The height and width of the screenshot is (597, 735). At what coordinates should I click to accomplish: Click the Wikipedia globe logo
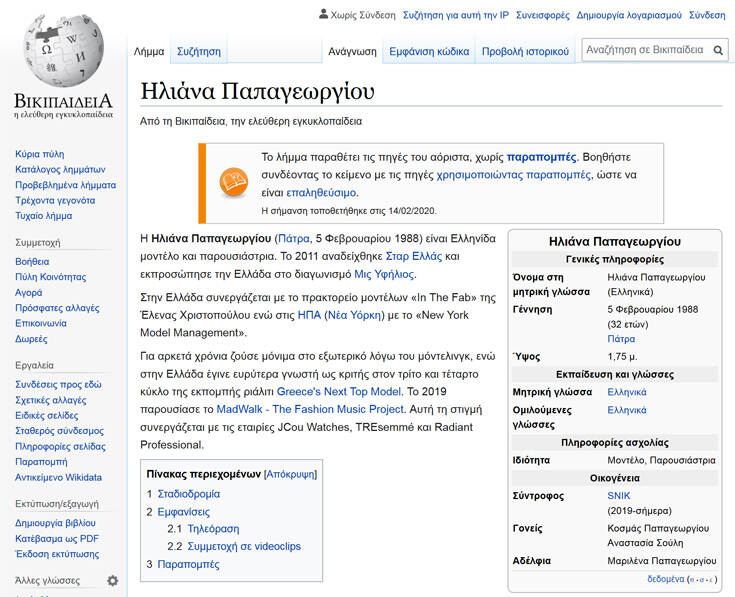point(63,50)
